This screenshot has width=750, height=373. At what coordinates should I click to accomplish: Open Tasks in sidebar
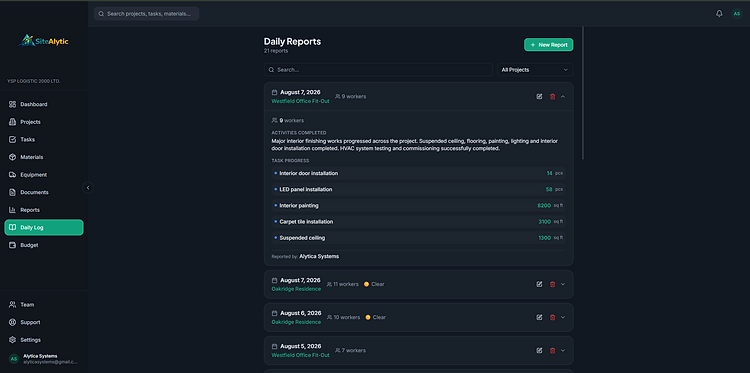[x=44, y=140]
